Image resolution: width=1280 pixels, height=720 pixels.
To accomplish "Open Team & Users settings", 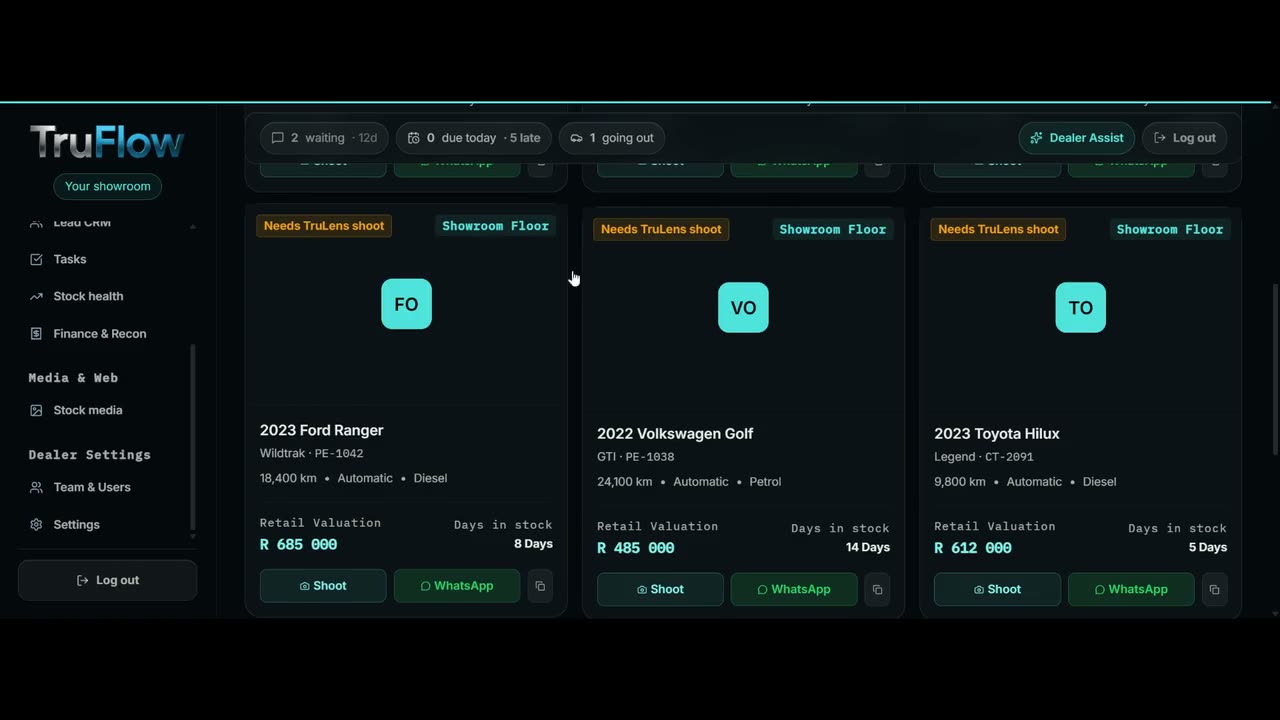I will coord(92,487).
